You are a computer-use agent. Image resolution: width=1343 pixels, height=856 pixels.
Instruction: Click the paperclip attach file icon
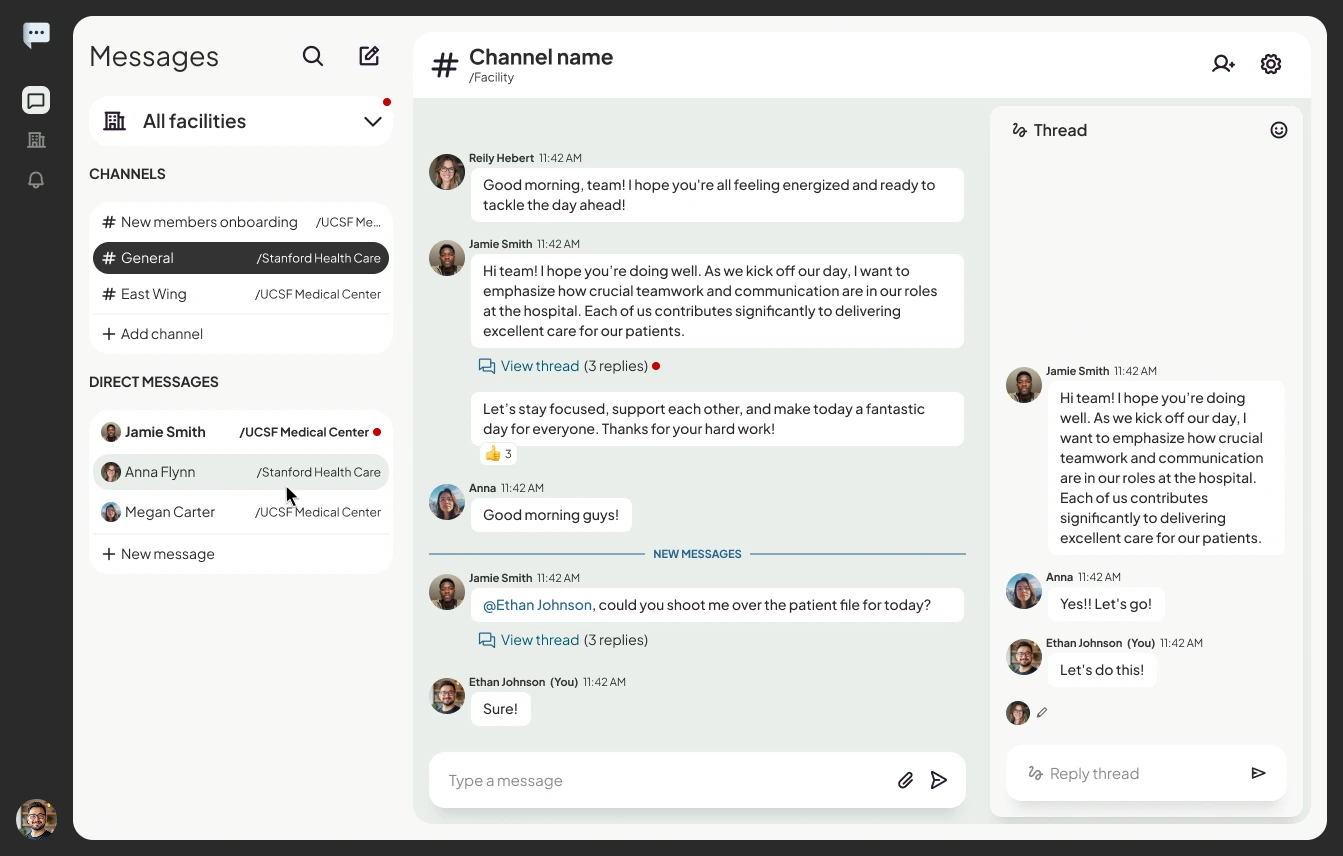[x=905, y=780]
